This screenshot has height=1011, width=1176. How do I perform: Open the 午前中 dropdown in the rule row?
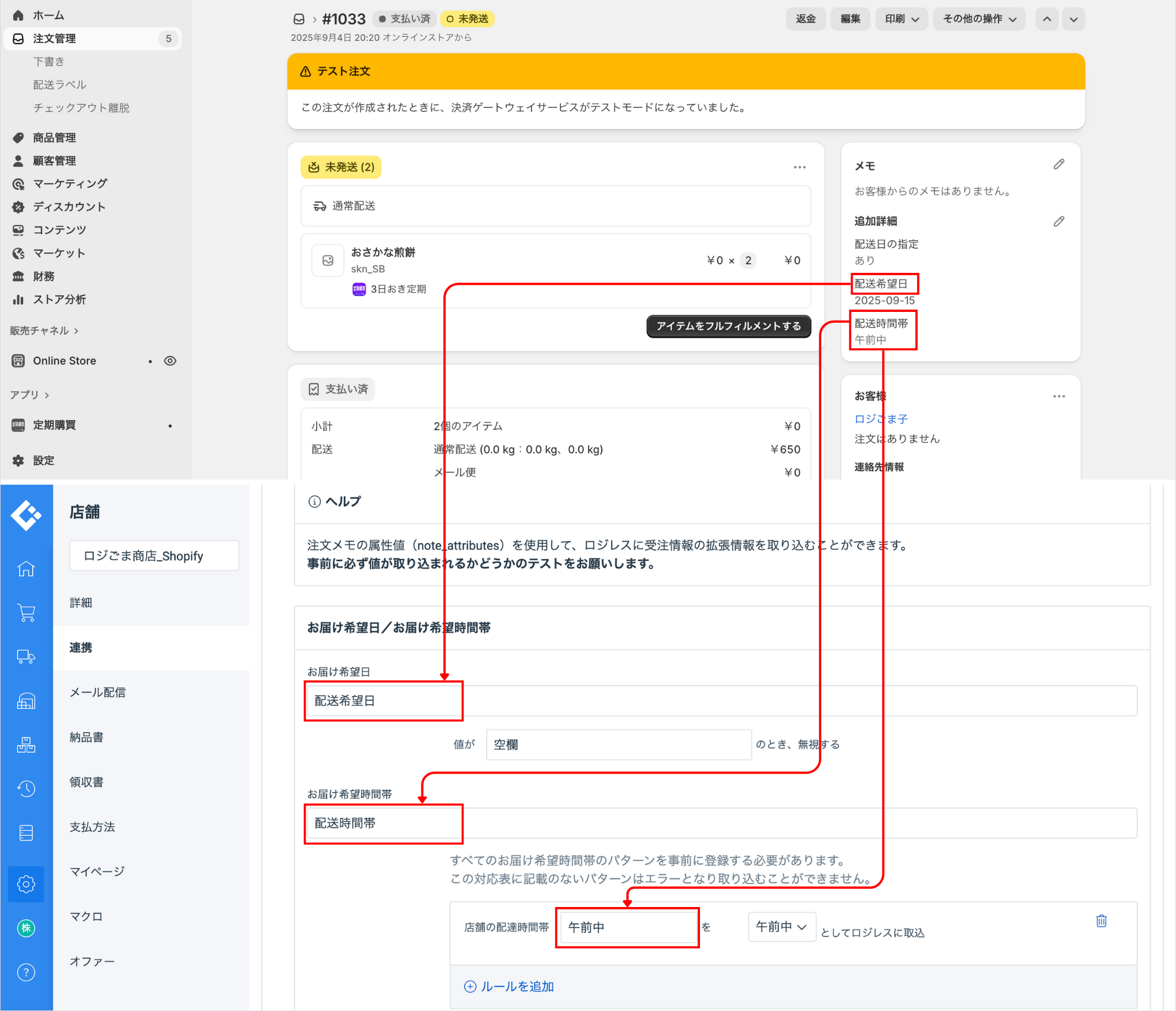click(781, 927)
